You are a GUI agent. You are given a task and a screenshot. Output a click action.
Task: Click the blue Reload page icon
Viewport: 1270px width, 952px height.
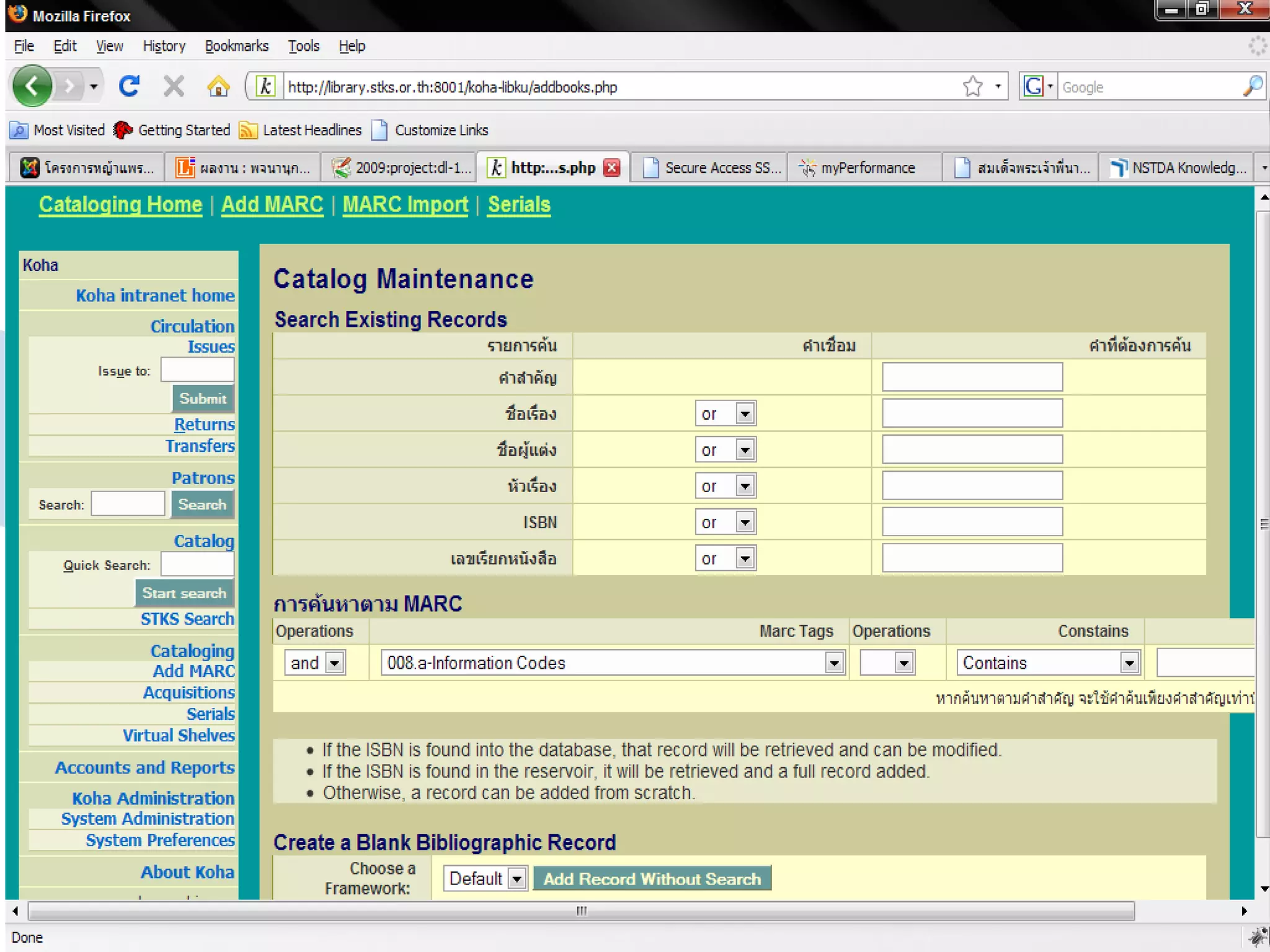tap(129, 86)
